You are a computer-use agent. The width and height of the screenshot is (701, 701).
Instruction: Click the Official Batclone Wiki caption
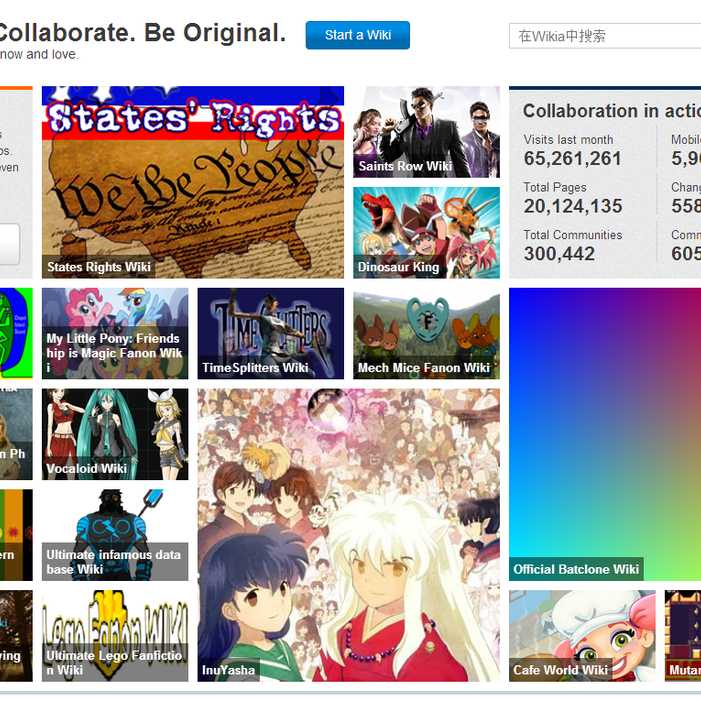(x=576, y=569)
